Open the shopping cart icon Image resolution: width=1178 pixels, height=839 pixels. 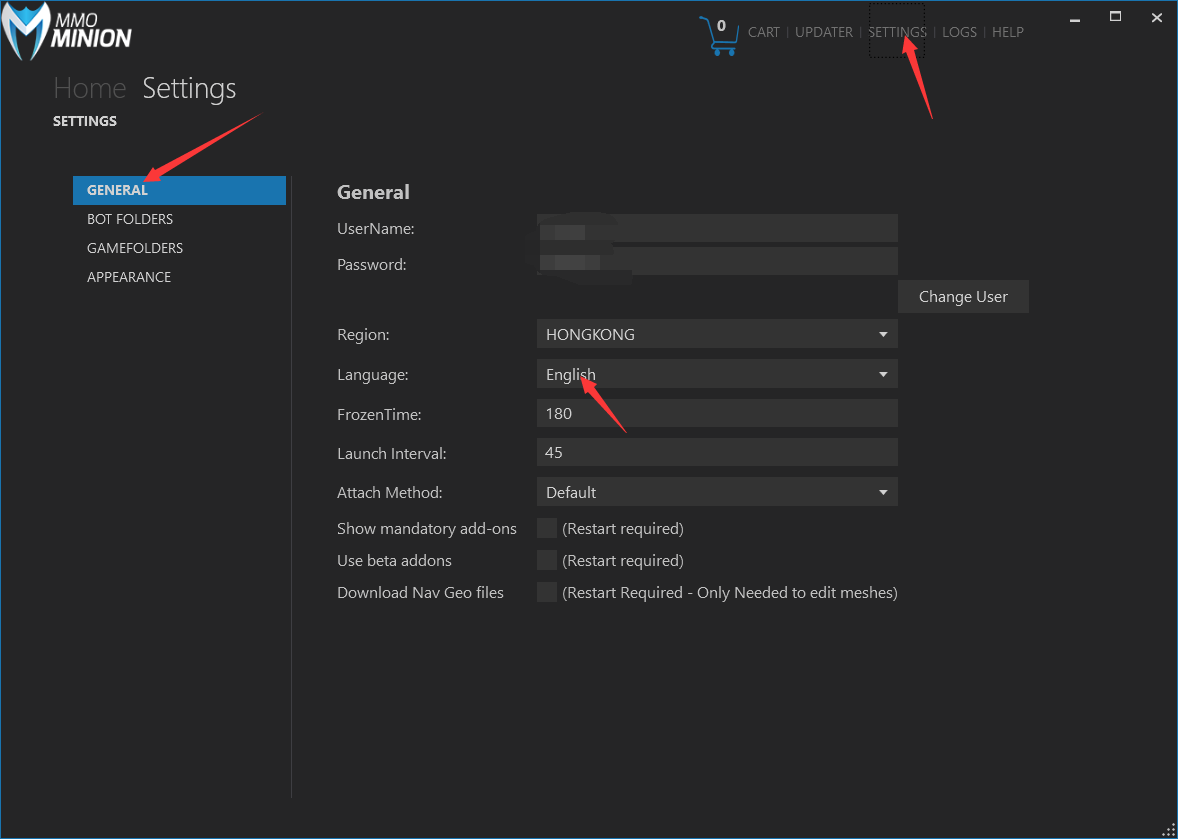(719, 36)
